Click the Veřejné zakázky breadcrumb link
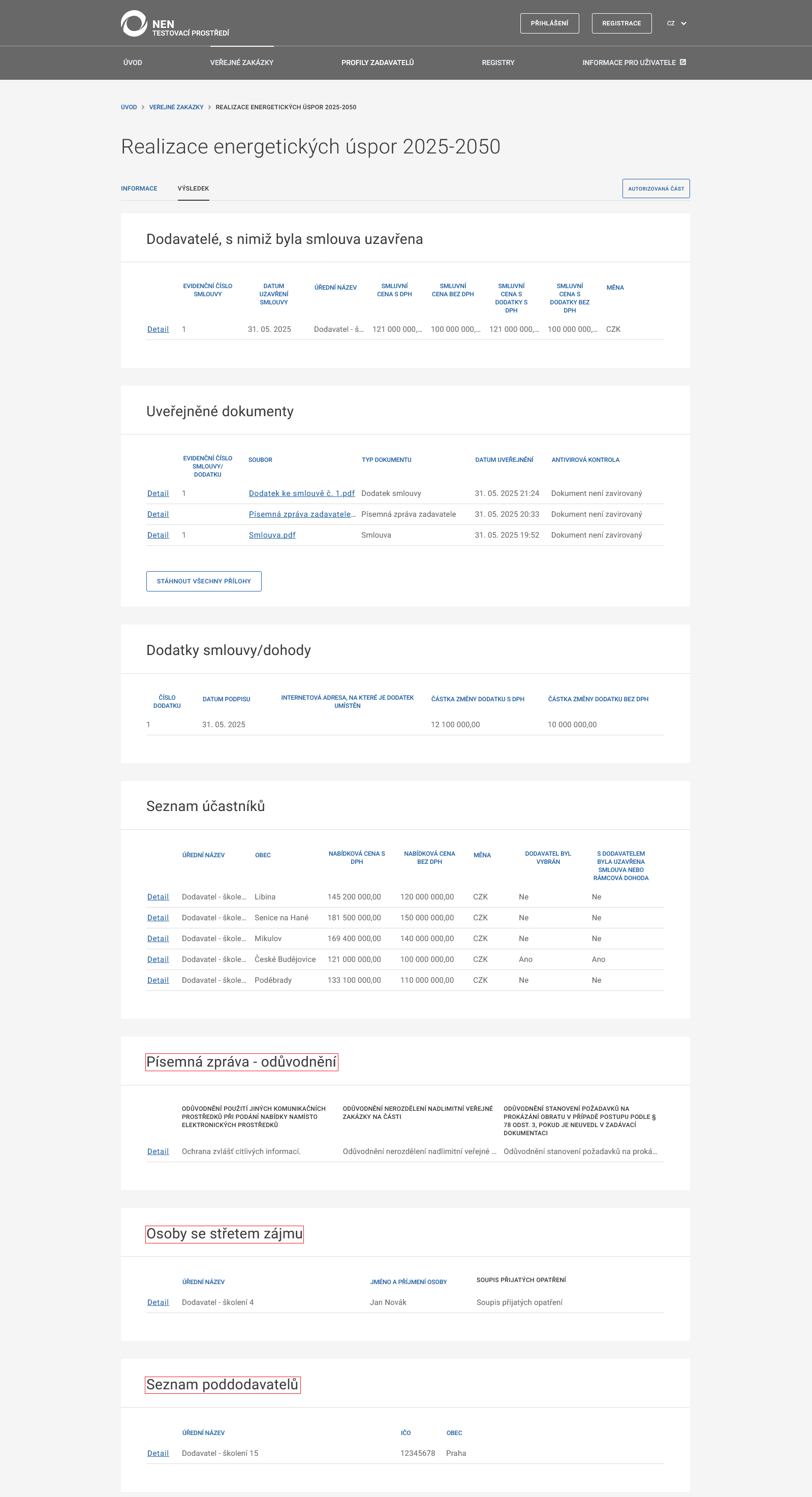Viewport: 812px width, 1497px height. (176, 107)
